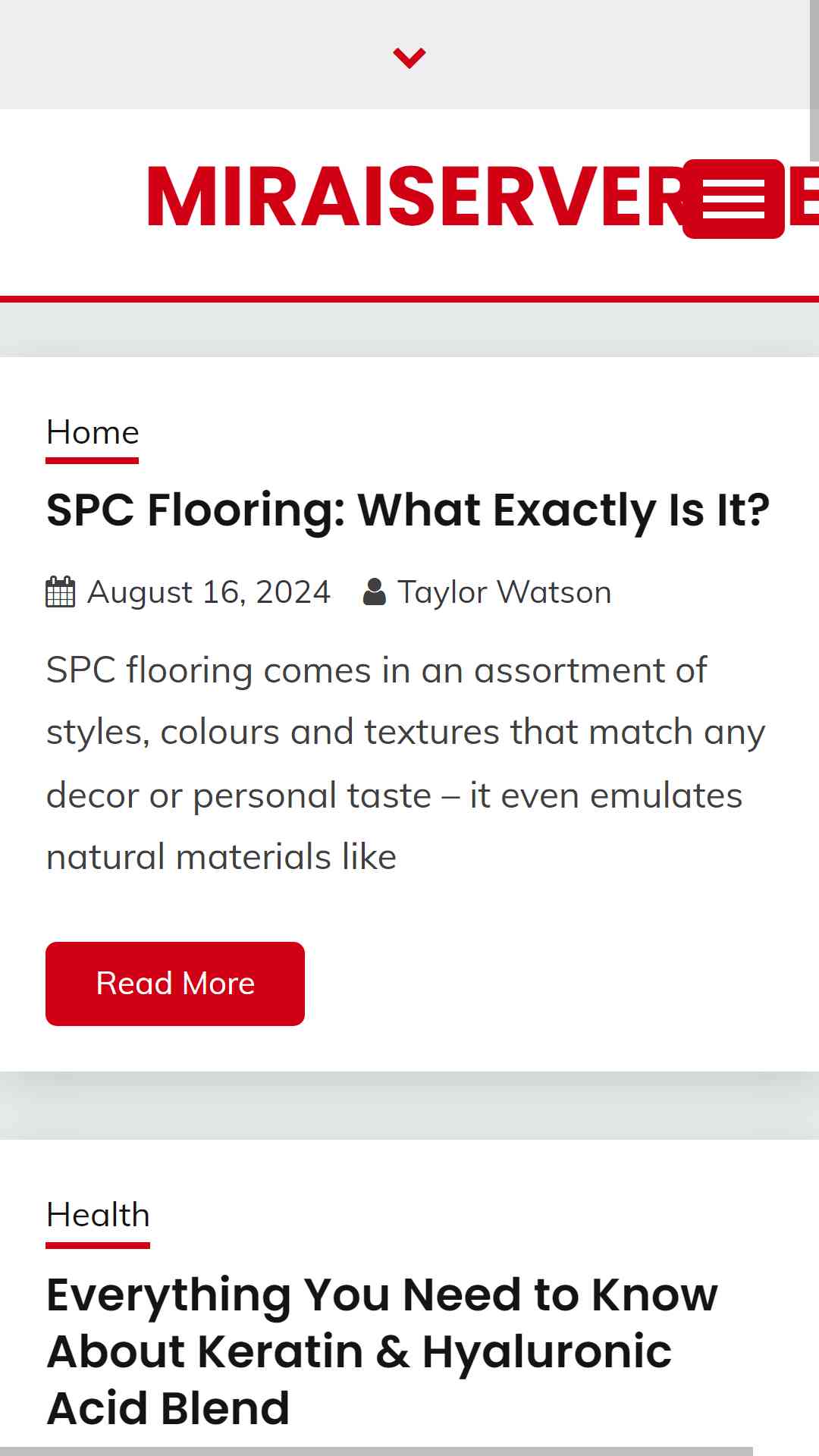Screen dimensions: 819x1456
Task: Open the 'SPC Flooring: What Exactly Is It?' article
Action: 408,510
